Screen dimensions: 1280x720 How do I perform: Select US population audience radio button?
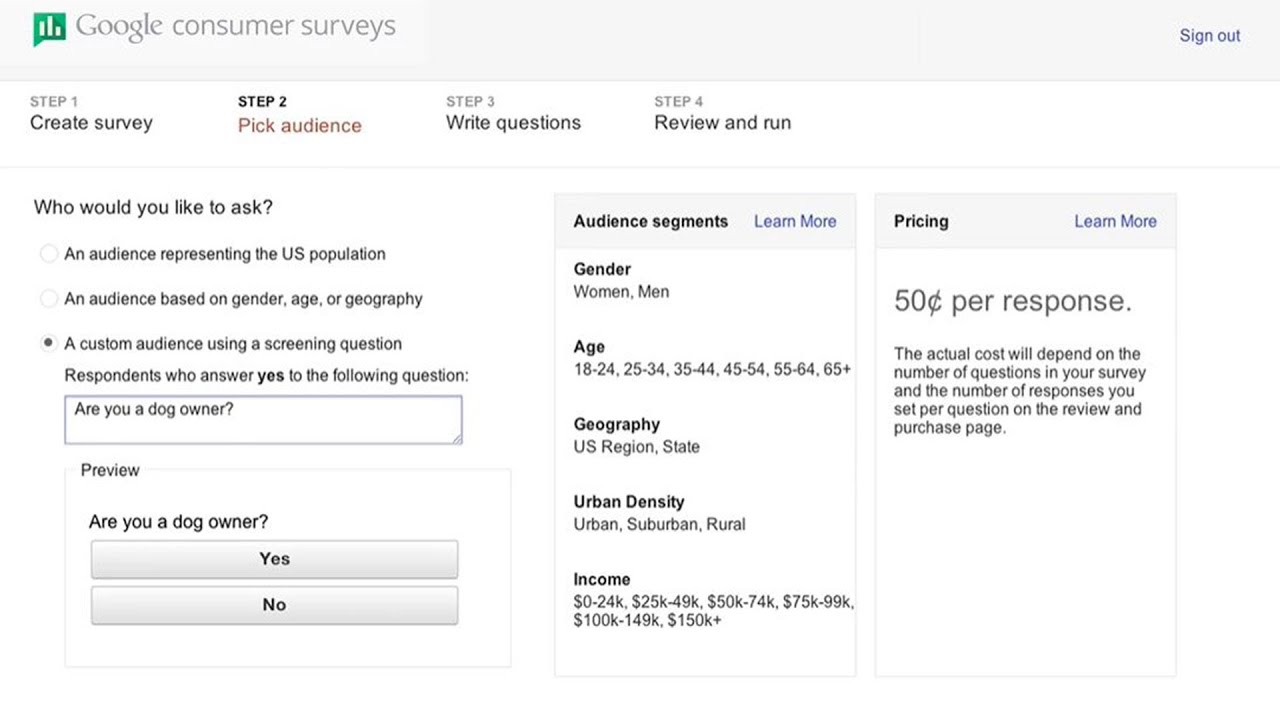pos(48,254)
